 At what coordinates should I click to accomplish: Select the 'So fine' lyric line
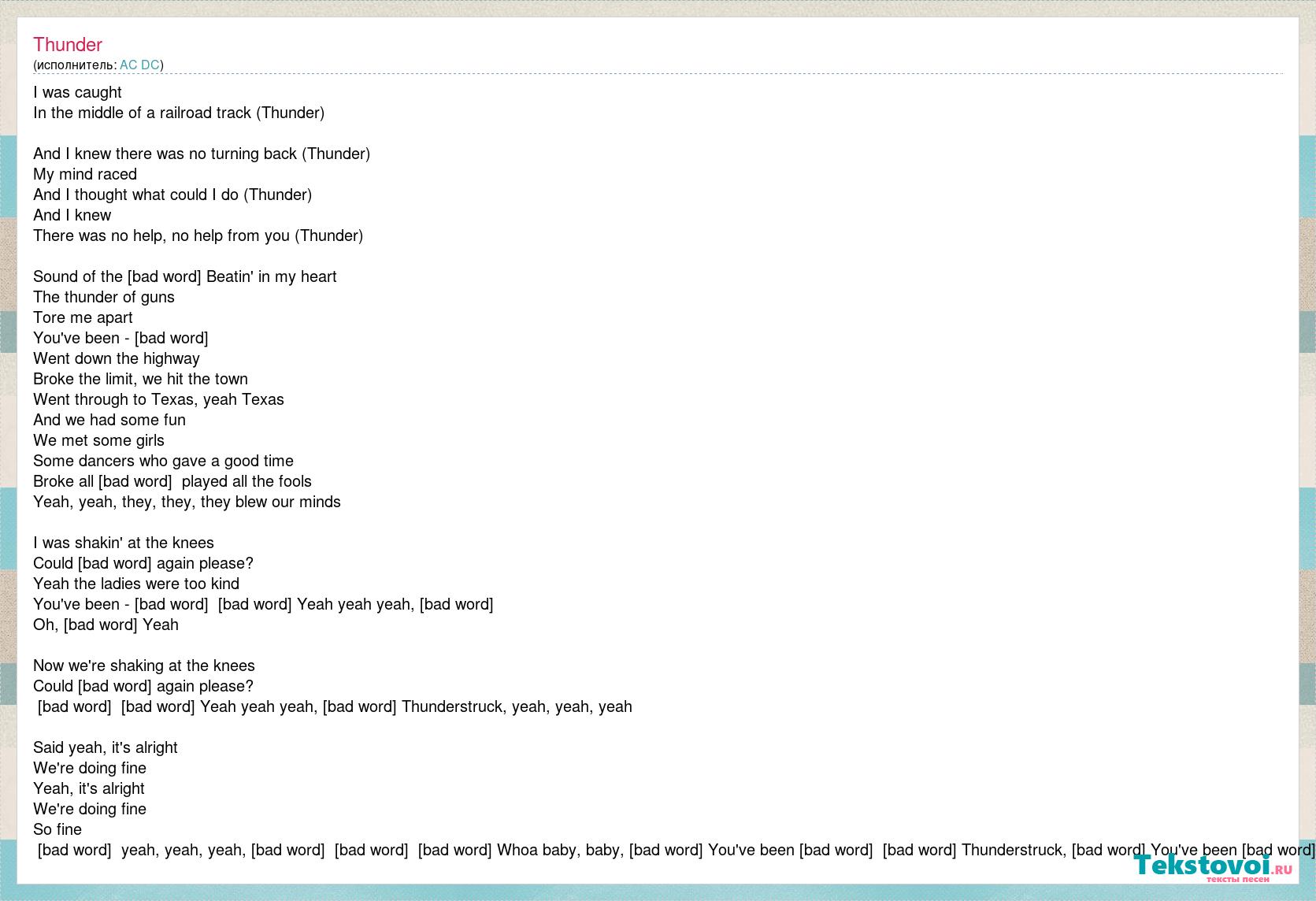pos(57,829)
